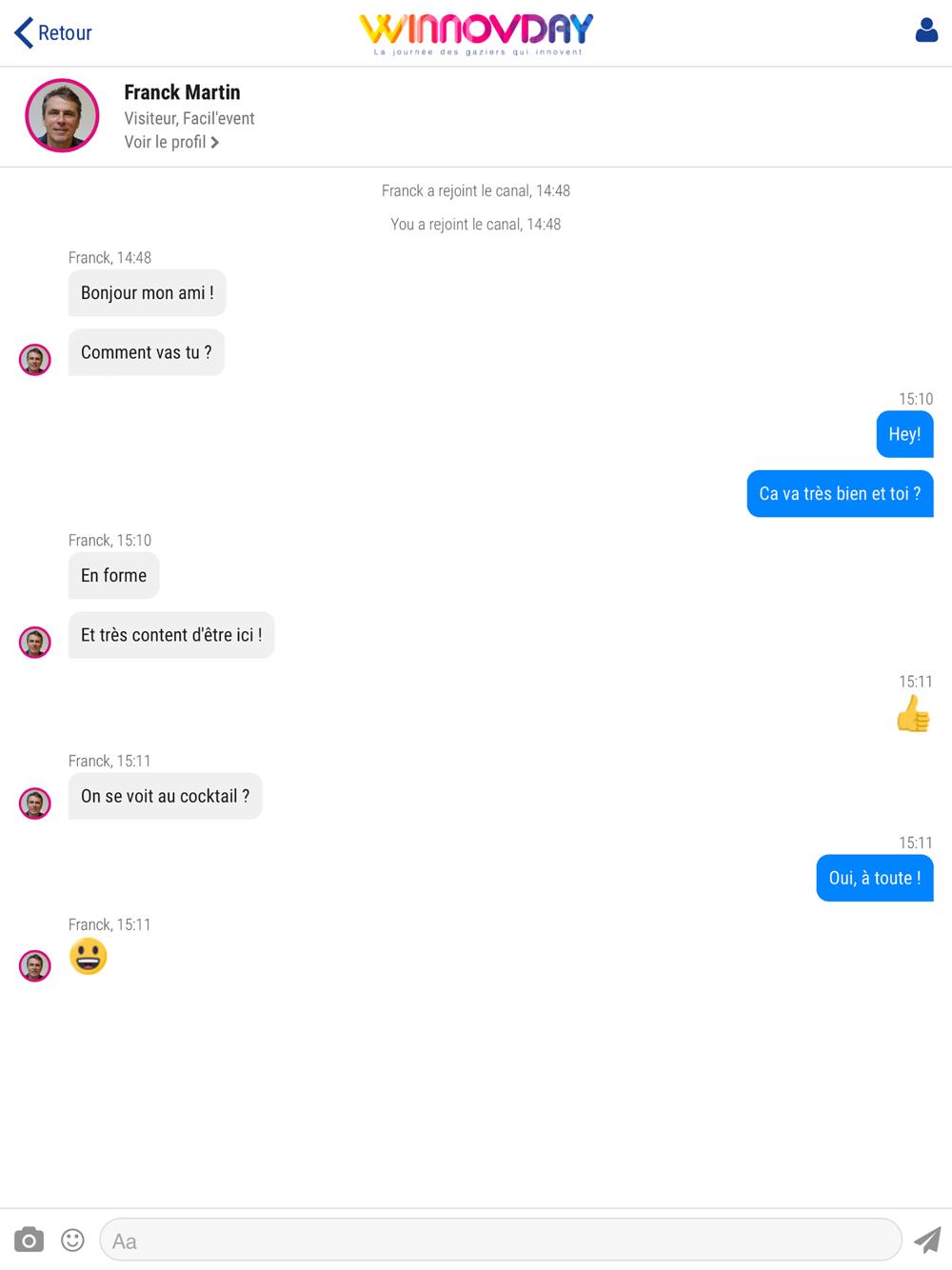The height and width of the screenshot is (1270, 952).
Task: Select the "Ca va très bien et toi ?" bubble
Action: (x=840, y=494)
